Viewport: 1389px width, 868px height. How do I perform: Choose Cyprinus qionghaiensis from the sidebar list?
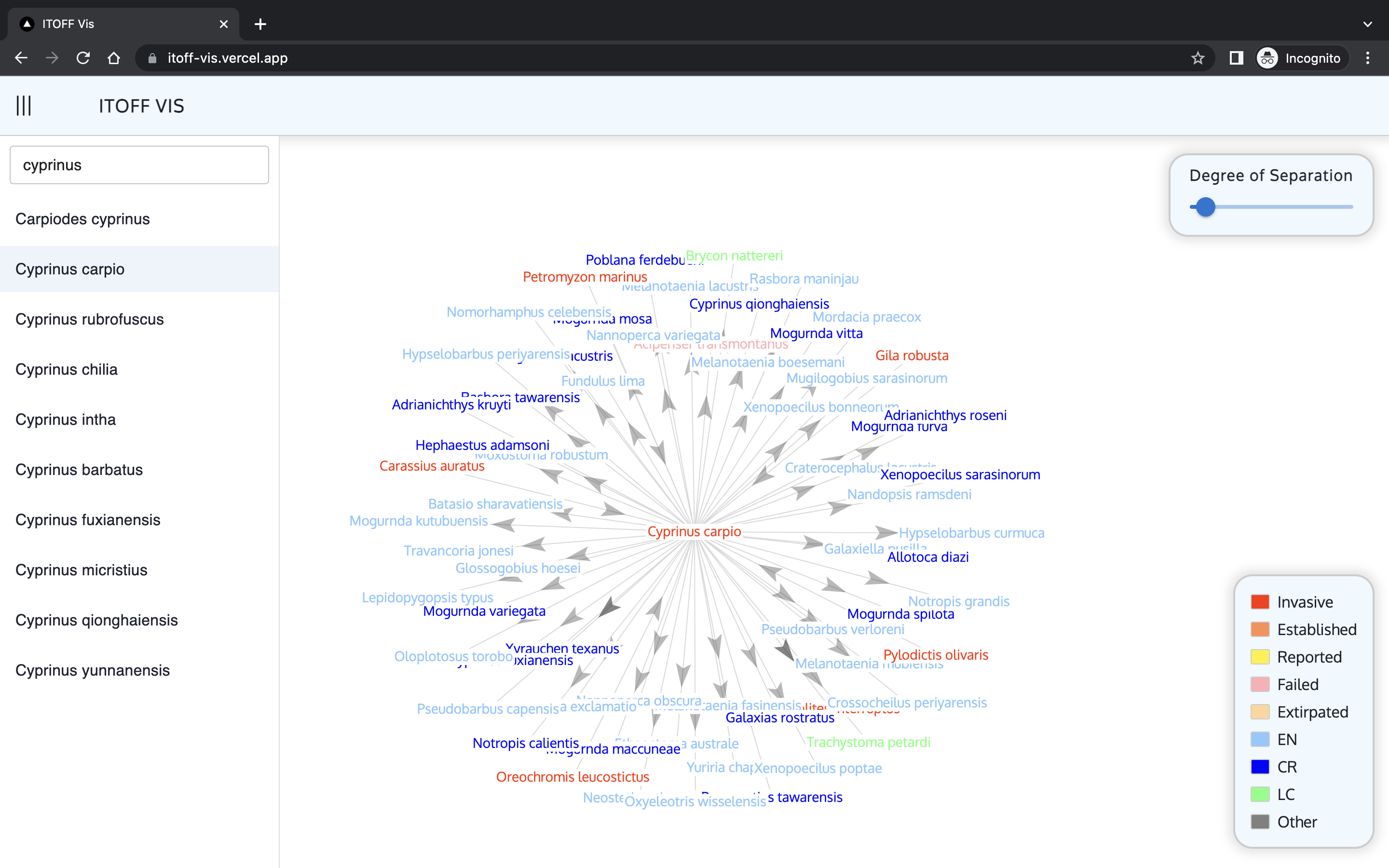(139, 620)
